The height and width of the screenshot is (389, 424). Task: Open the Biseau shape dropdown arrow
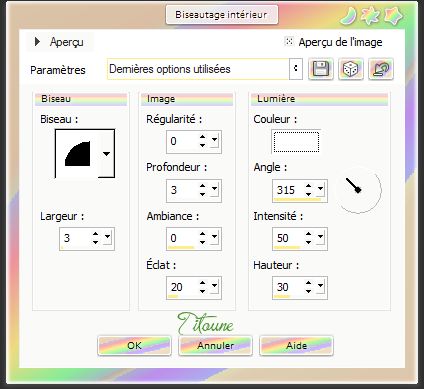coord(106,154)
